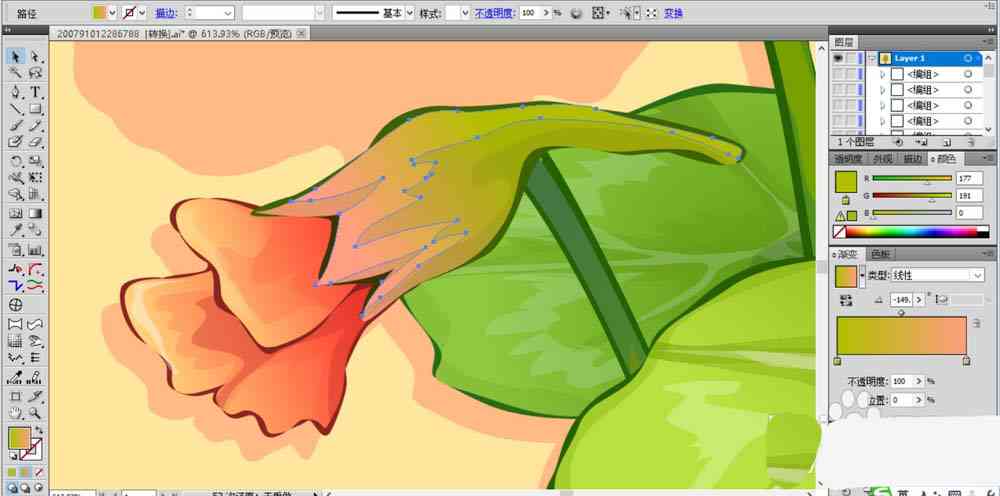Screen dimensions: 1000x496
Task: Toggle visibility eye of Layer 1
Action: pos(838,58)
